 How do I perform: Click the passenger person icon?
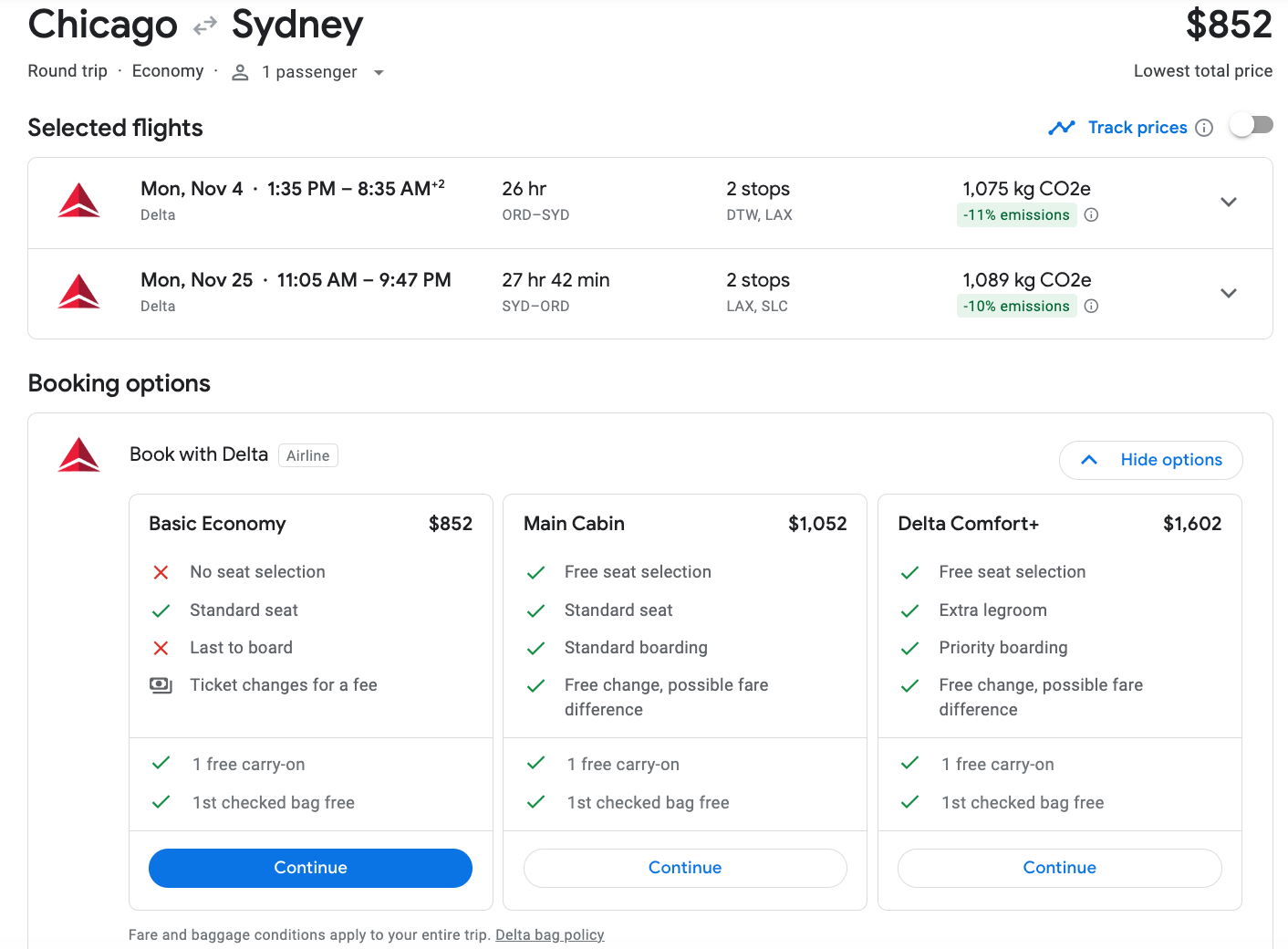click(x=240, y=72)
